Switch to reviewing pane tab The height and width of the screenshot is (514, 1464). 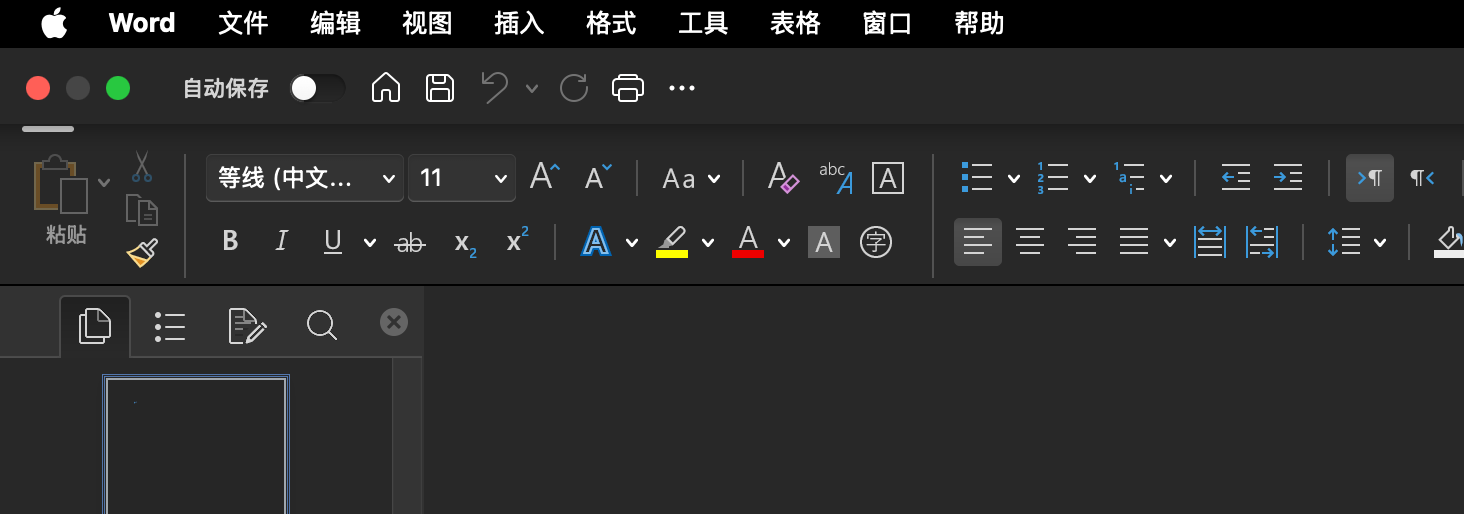click(x=247, y=326)
